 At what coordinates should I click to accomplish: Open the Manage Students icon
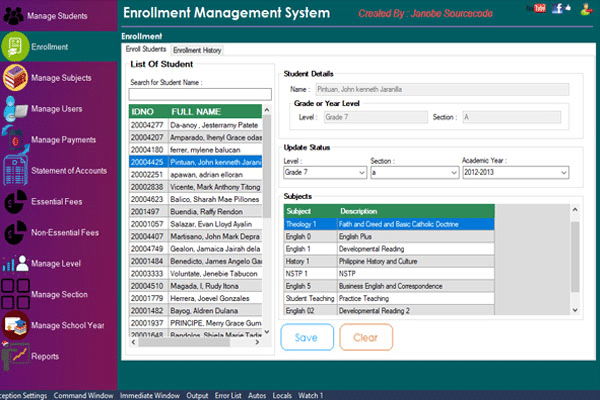(x=14, y=16)
